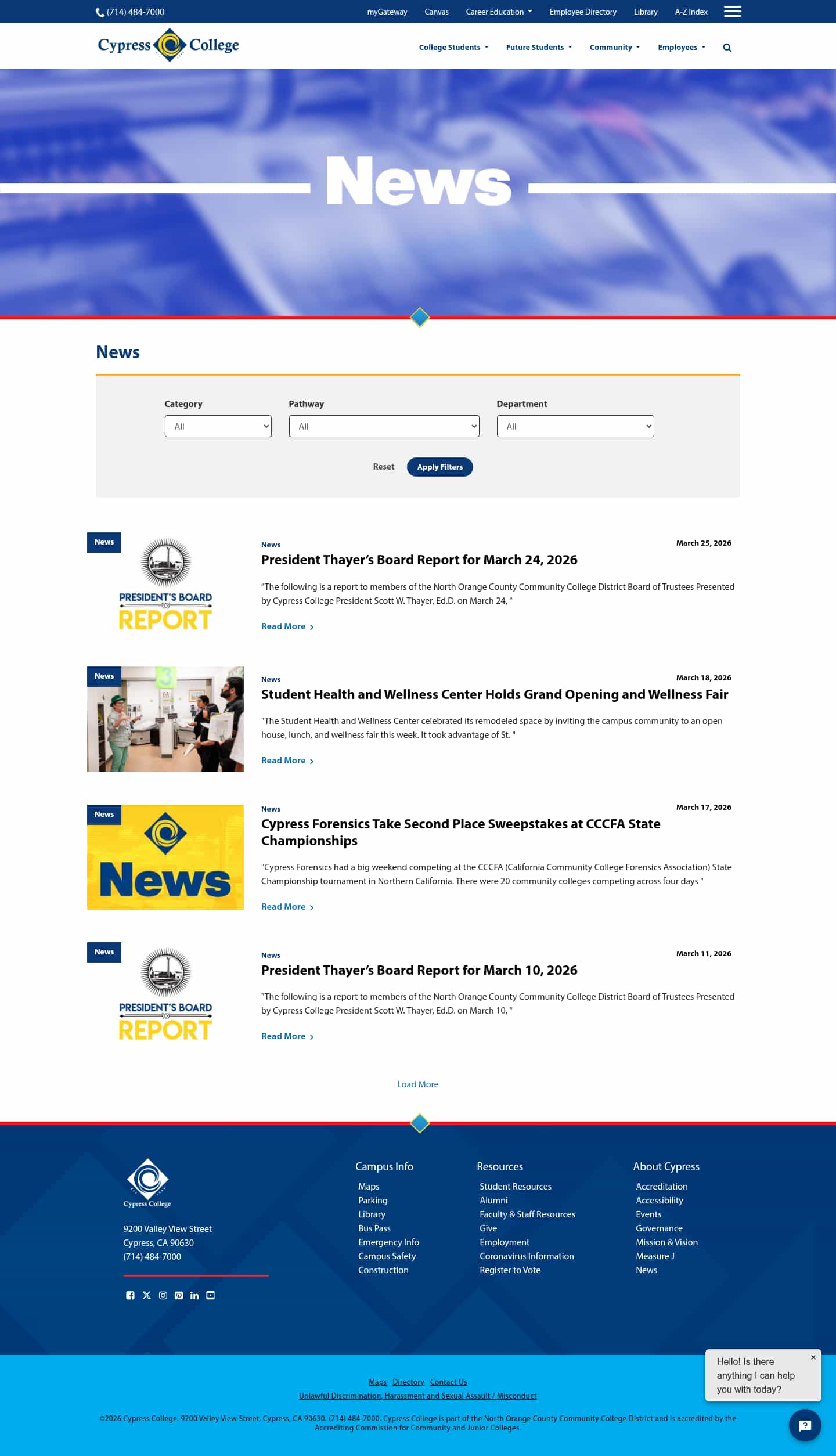The height and width of the screenshot is (1456, 836).
Task: Open footer Campus Safety link
Action: pyautogui.click(x=387, y=1256)
